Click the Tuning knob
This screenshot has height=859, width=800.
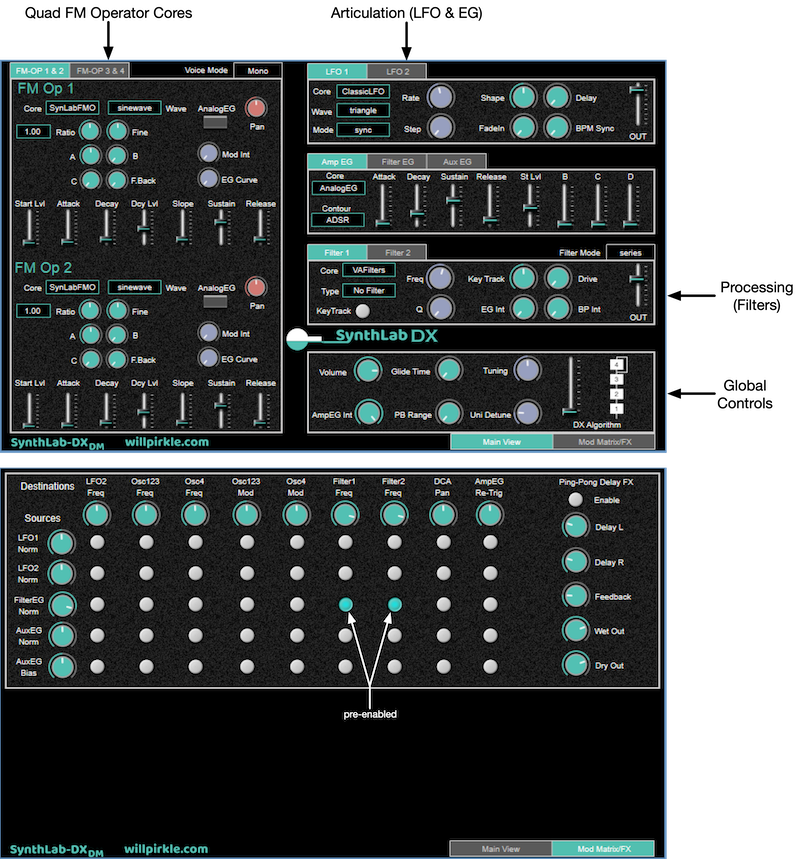(x=528, y=370)
